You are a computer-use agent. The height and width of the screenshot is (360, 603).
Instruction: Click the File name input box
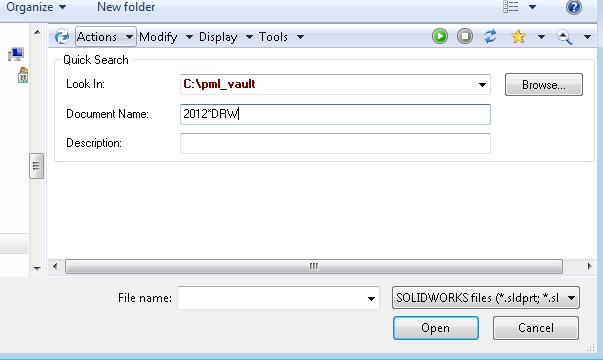(278, 298)
